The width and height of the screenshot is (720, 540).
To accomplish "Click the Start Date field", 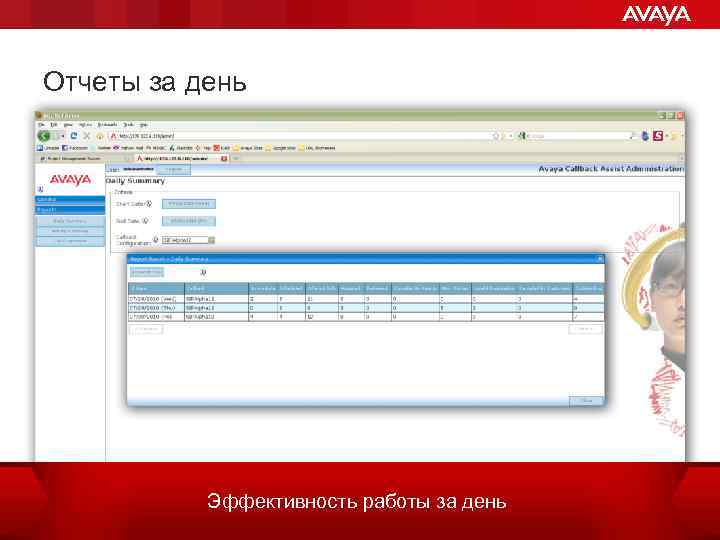I will pyautogui.click(x=189, y=203).
